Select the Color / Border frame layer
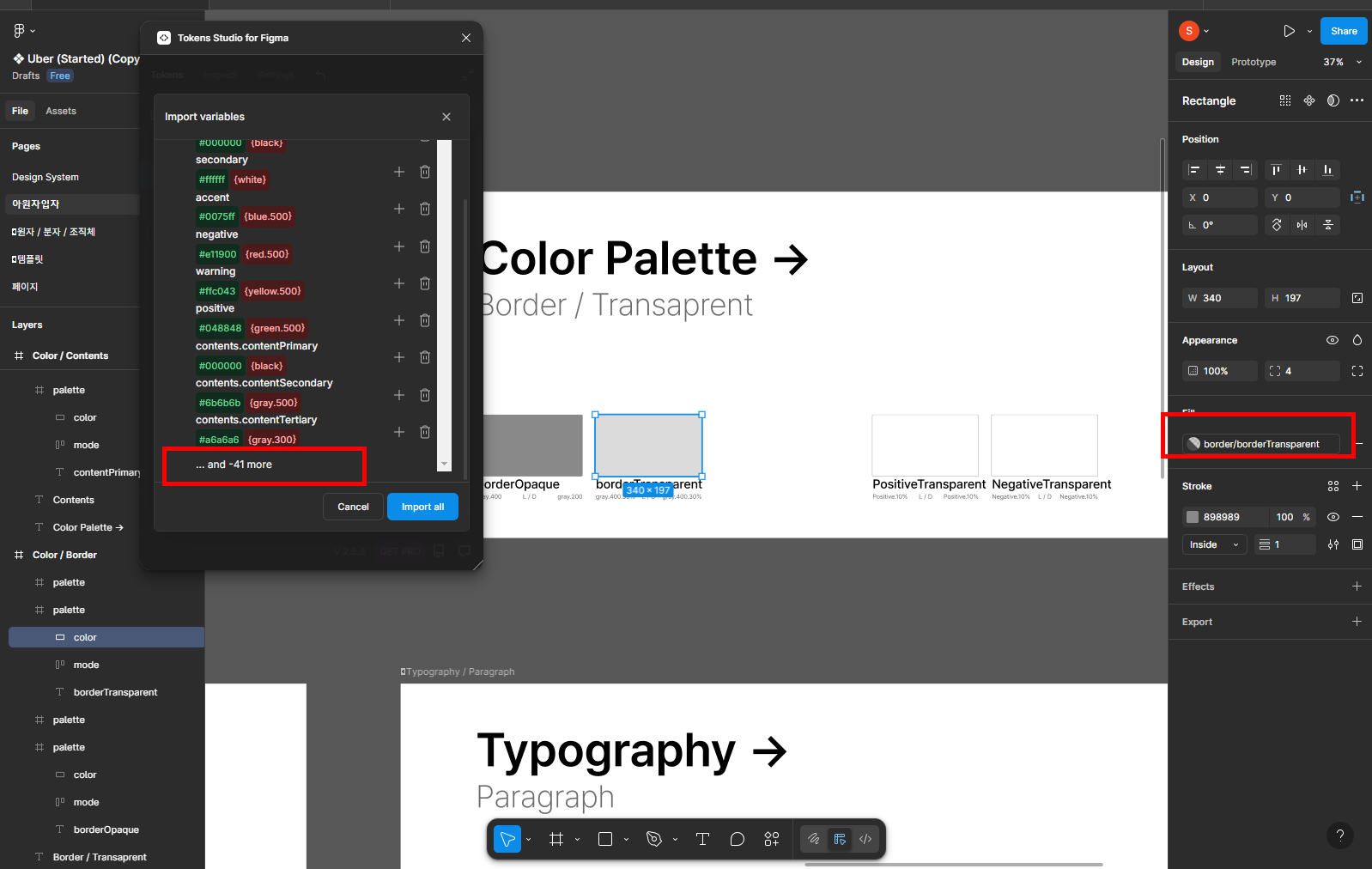This screenshot has width=1372, height=869. [x=64, y=555]
